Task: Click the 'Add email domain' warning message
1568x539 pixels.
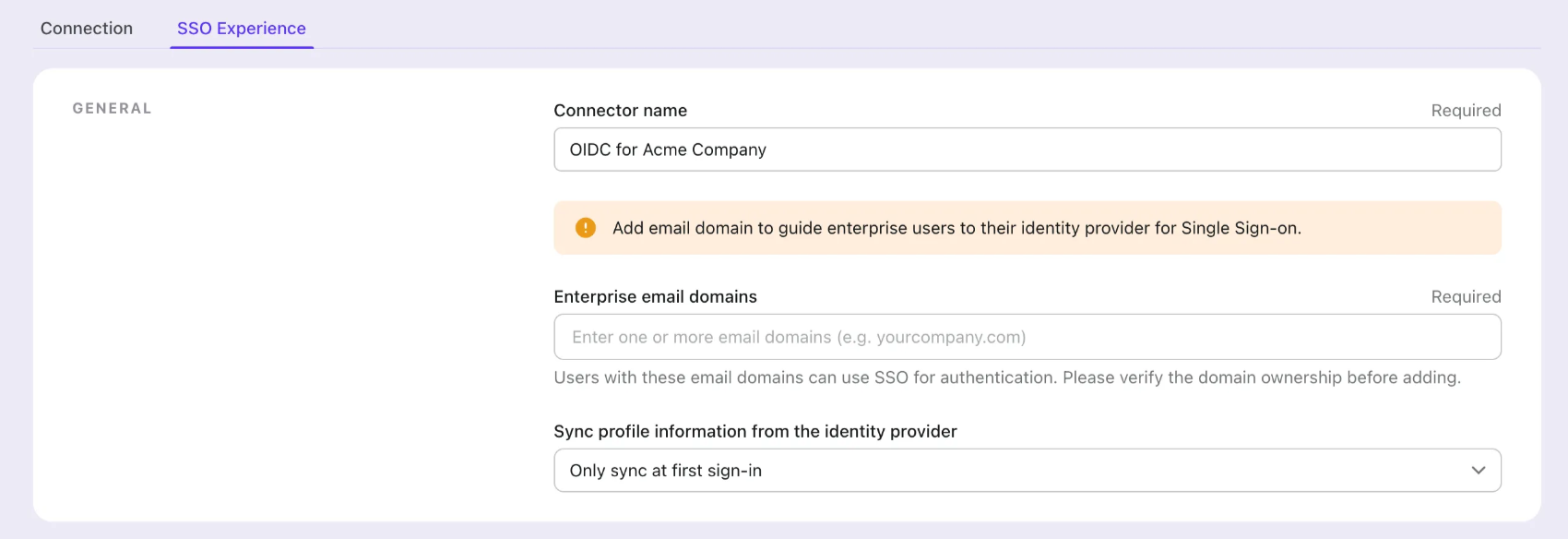Action: 956,228
